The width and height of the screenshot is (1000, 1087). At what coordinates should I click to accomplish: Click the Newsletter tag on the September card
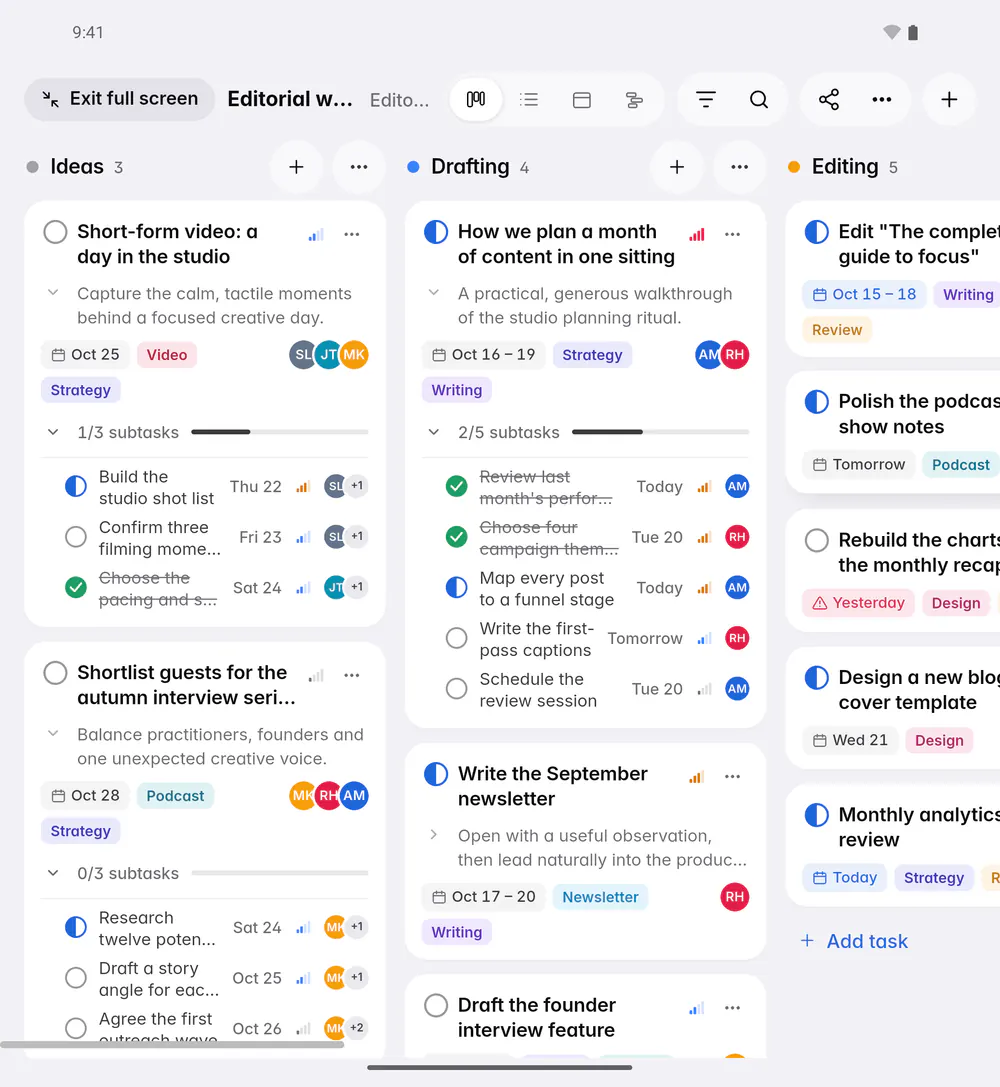click(x=600, y=897)
